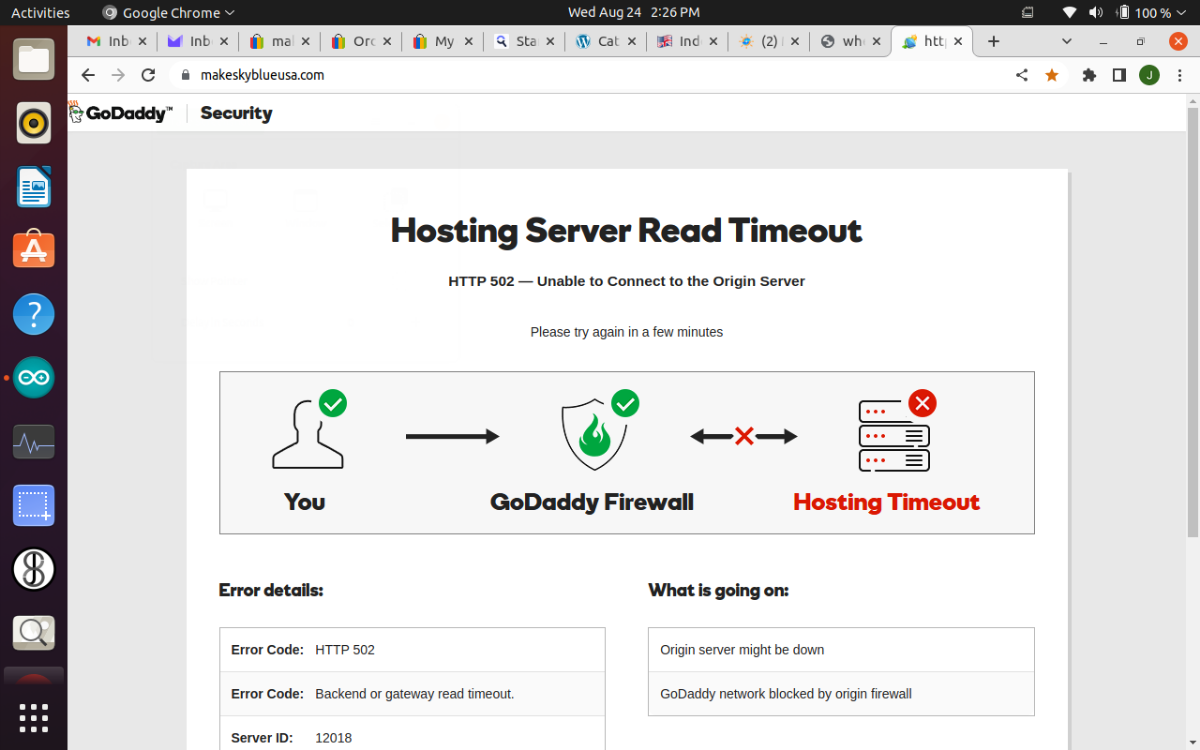1200x750 pixels.
Task: Click the Activities button
Action: click(40, 13)
